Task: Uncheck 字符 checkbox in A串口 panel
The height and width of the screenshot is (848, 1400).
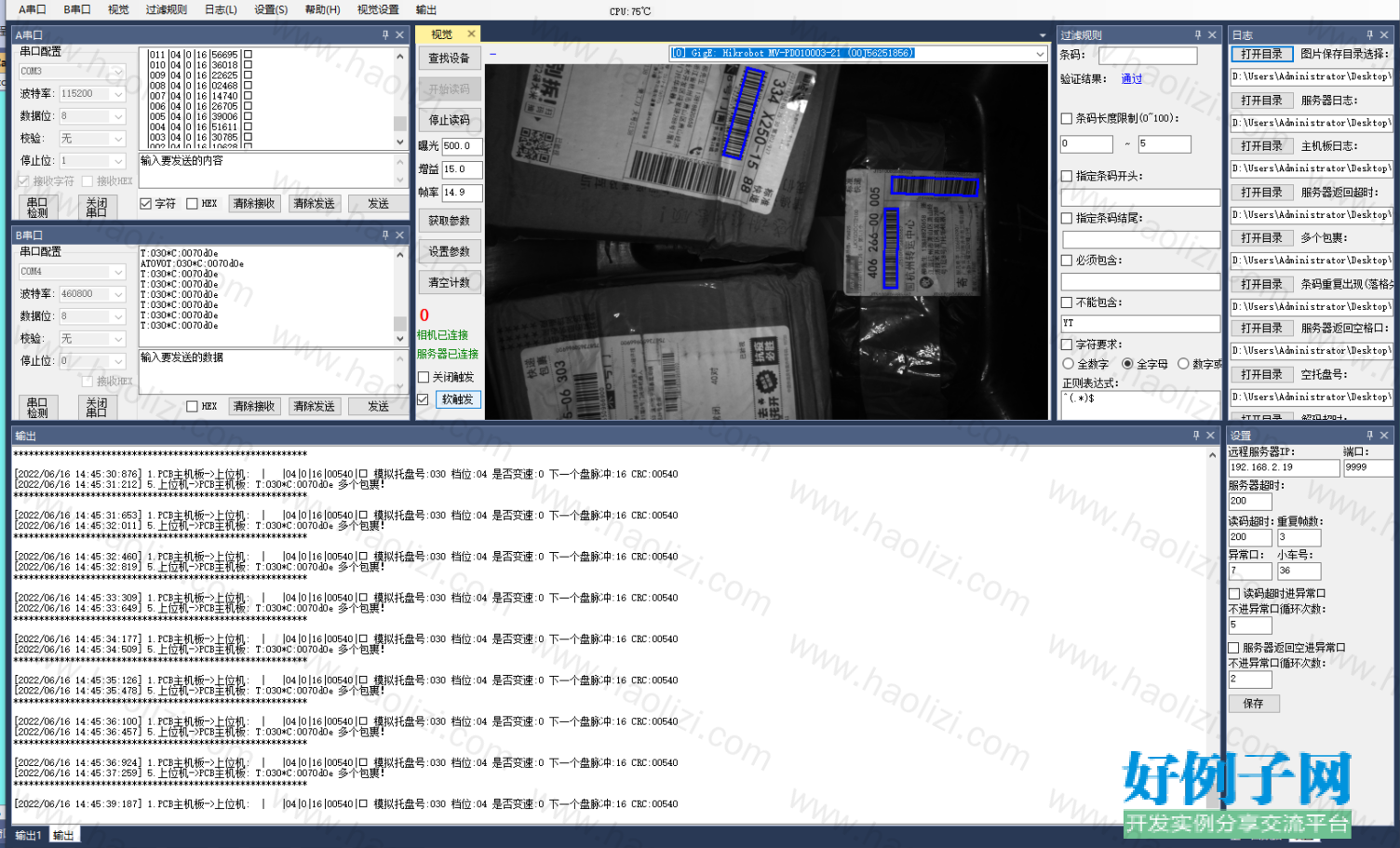Action: [145, 203]
